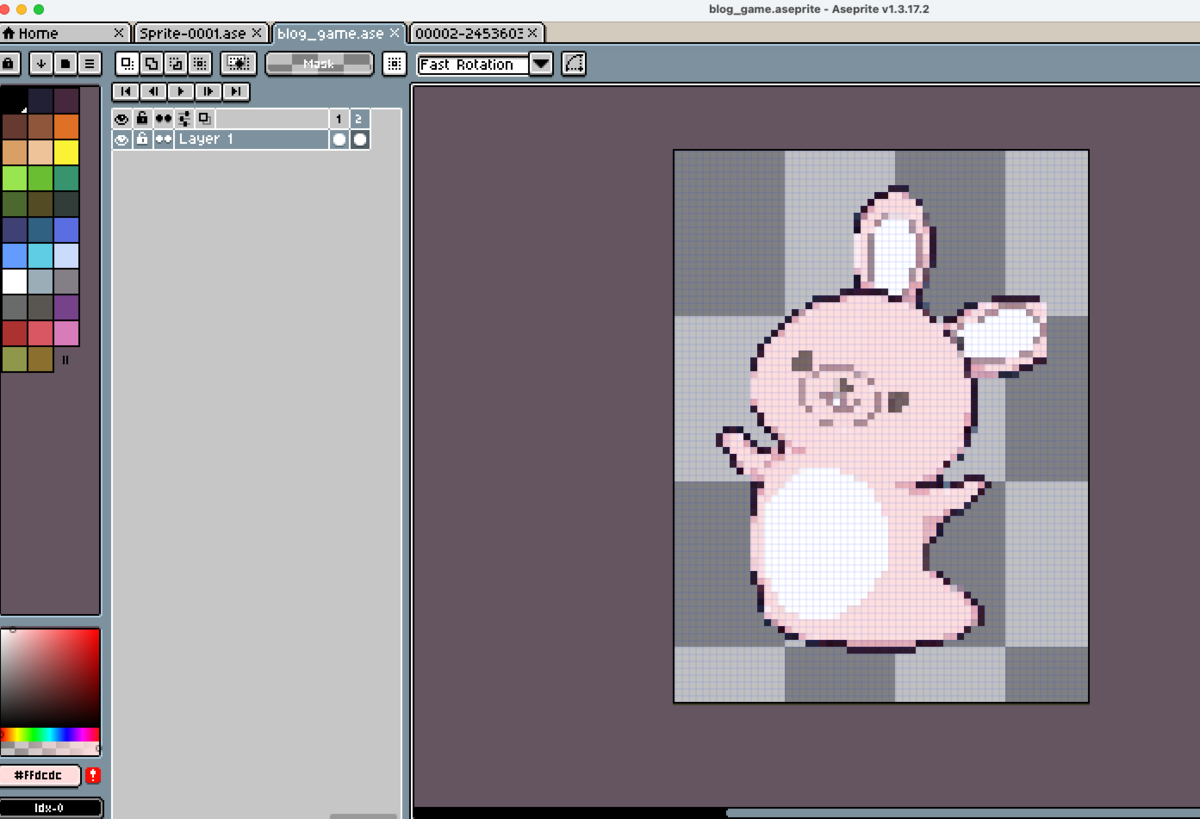Viewport: 1200px width, 819px height.
Task: Open the dynamics button beside rotation dropdown
Action: tap(573, 63)
